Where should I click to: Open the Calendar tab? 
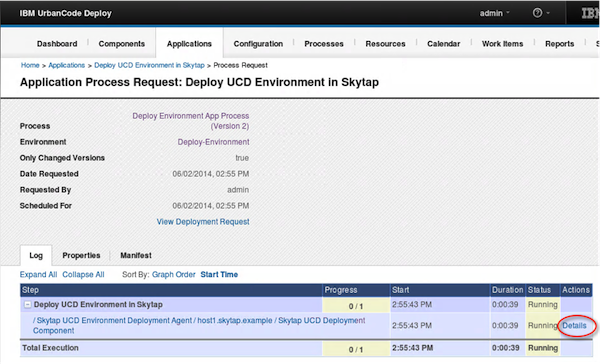pos(443,44)
